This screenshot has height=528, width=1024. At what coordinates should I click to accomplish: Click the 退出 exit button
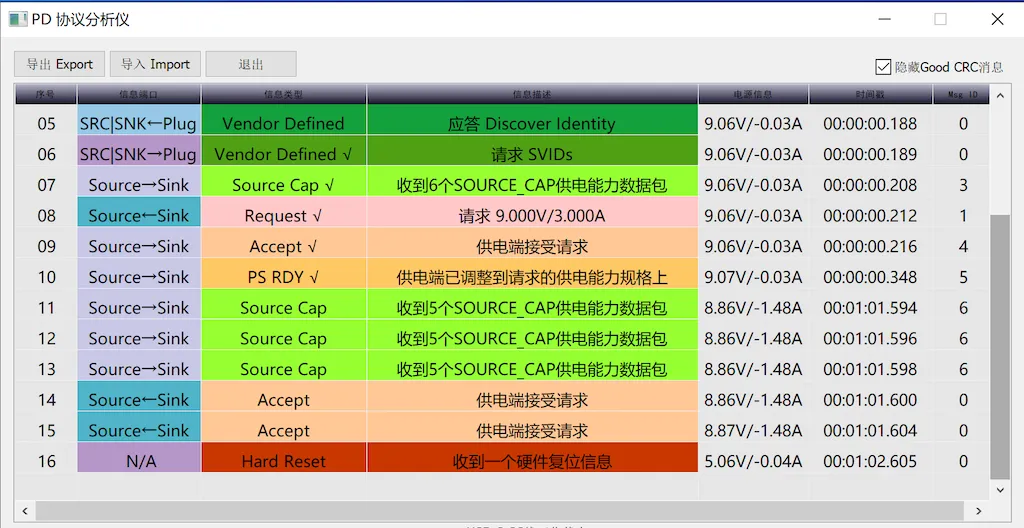251,64
